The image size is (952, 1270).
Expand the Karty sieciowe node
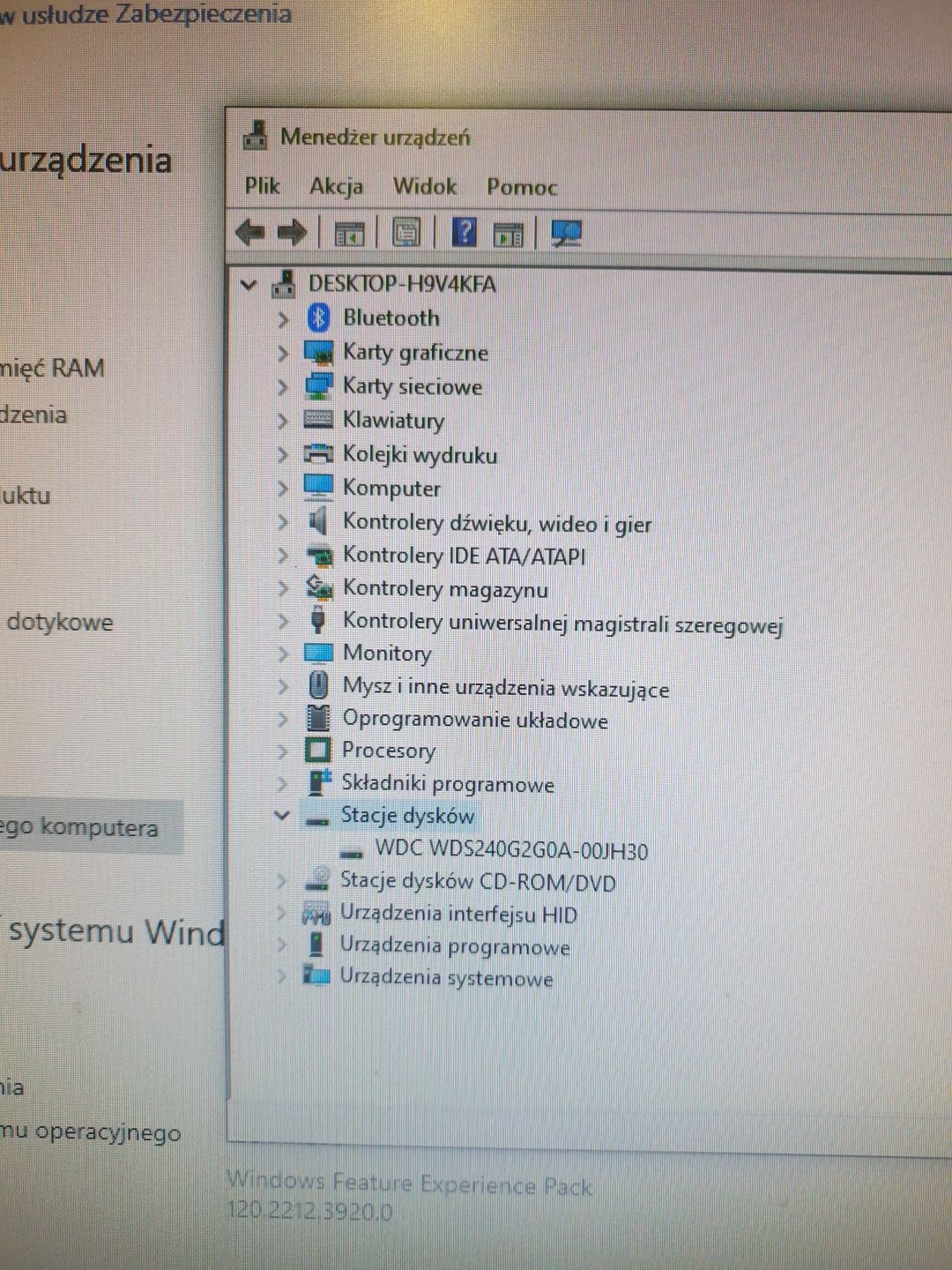point(282,386)
